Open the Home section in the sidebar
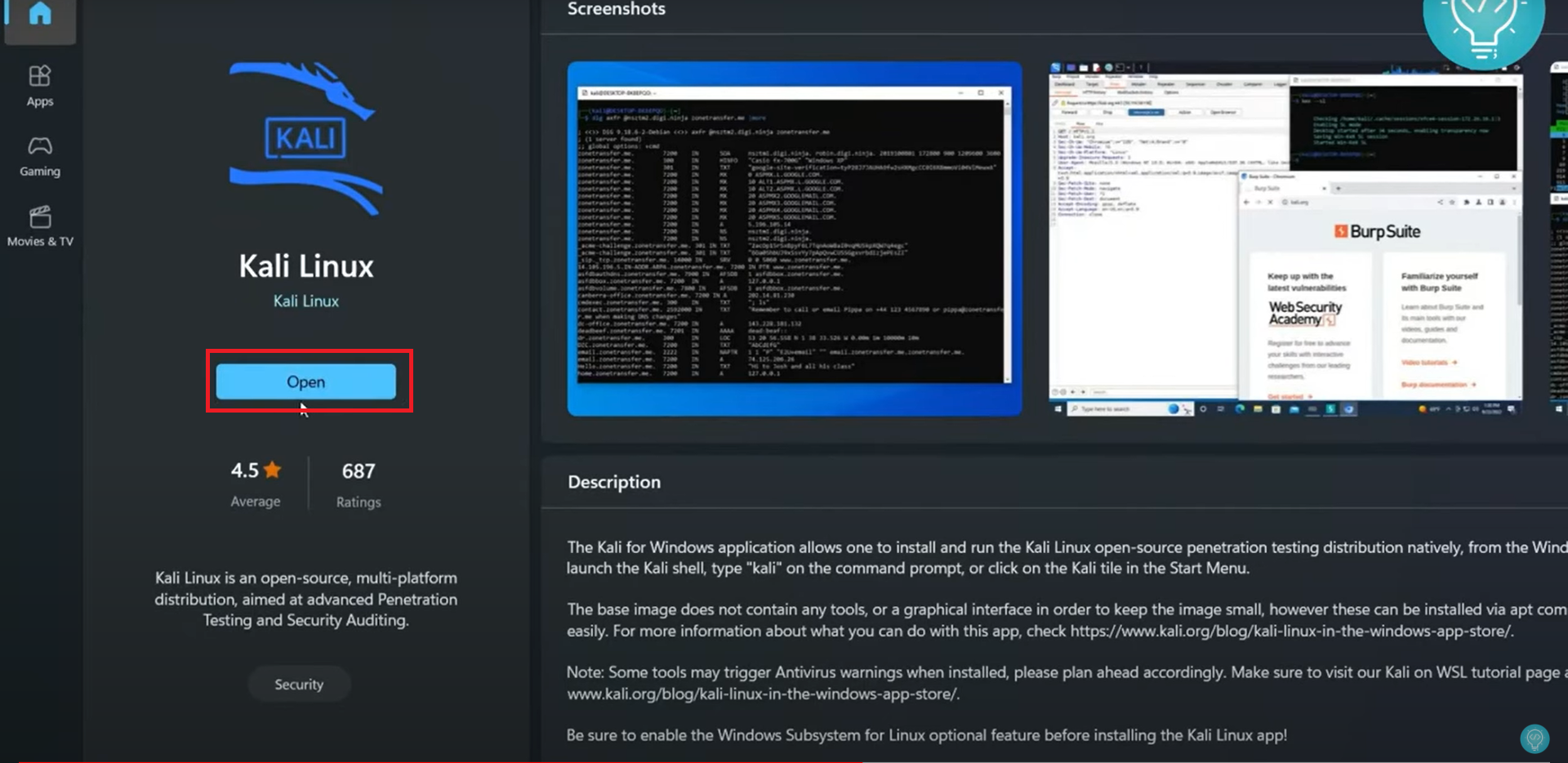 (x=38, y=15)
